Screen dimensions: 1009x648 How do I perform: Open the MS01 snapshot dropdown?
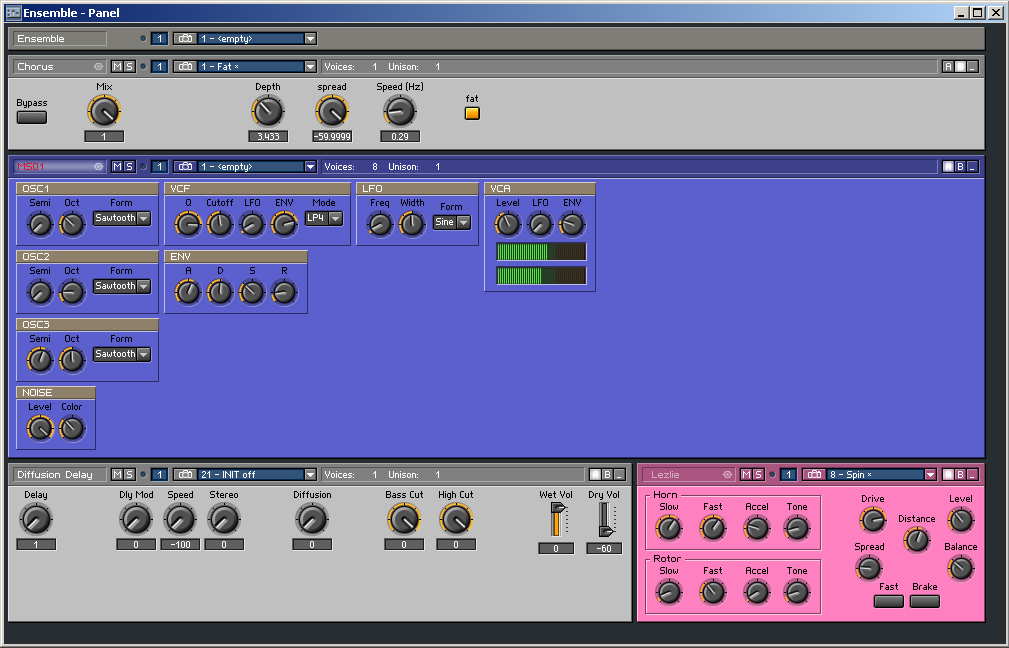pos(310,167)
